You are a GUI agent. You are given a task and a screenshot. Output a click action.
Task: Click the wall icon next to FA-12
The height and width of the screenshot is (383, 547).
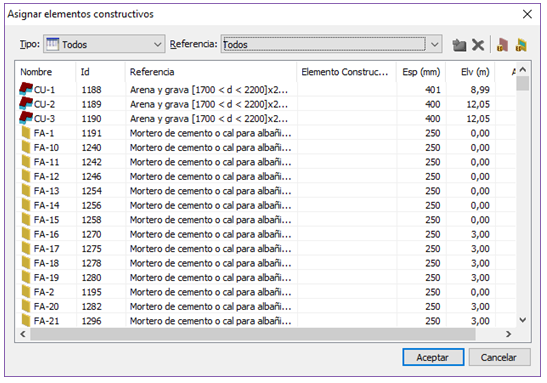(26, 176)
